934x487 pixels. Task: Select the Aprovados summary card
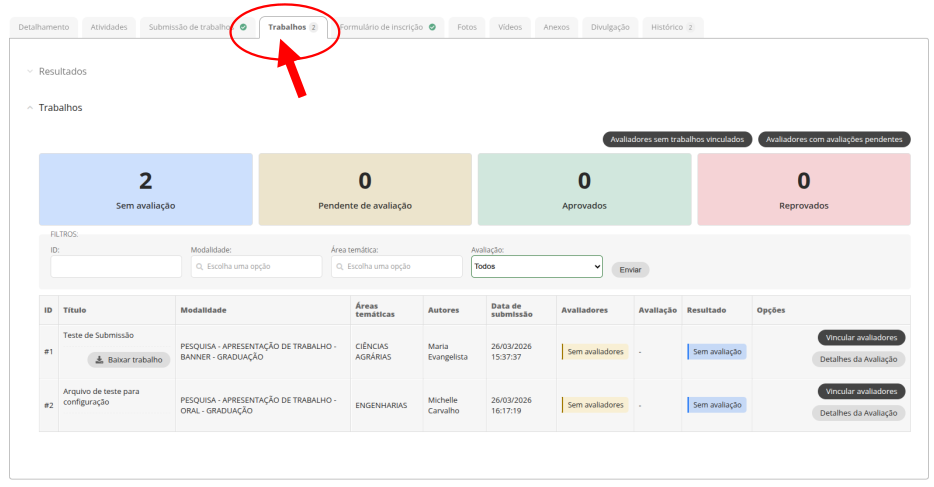coord(584,189)
